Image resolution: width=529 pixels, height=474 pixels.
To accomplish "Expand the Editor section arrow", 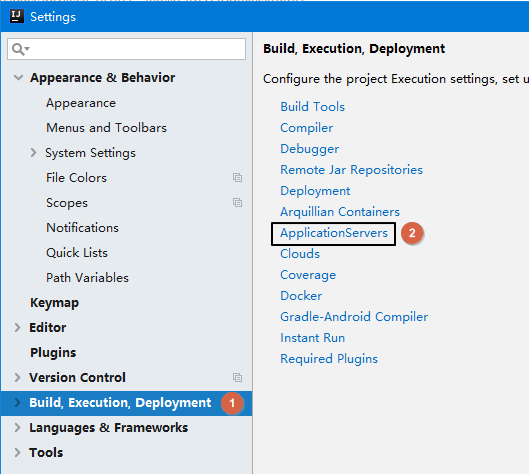I will click(18, 327).
